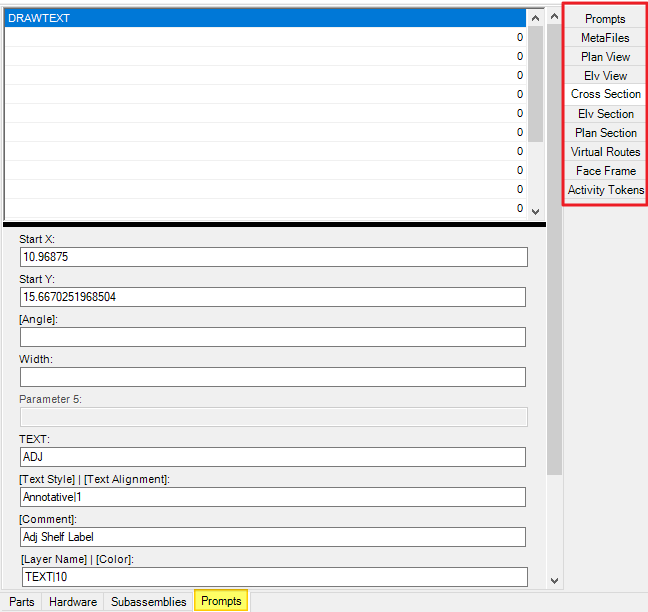Switch to the Elv View side tab

click(x=605, y=76)
